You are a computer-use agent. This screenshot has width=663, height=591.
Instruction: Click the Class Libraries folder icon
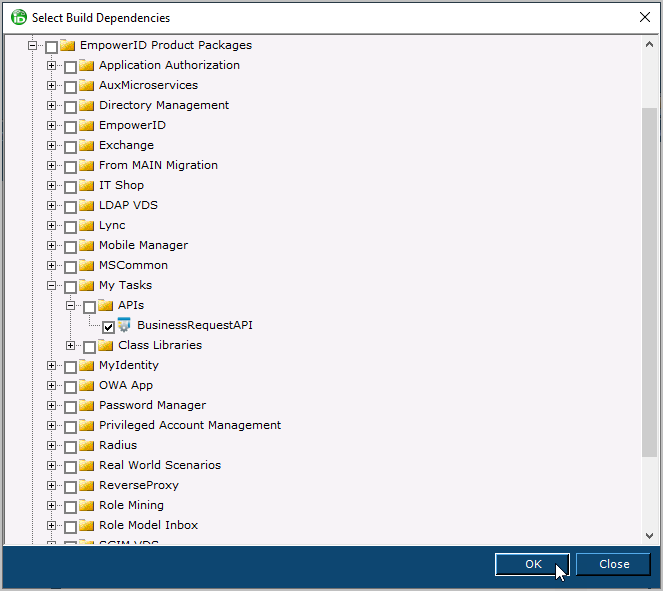coord(106,345)
